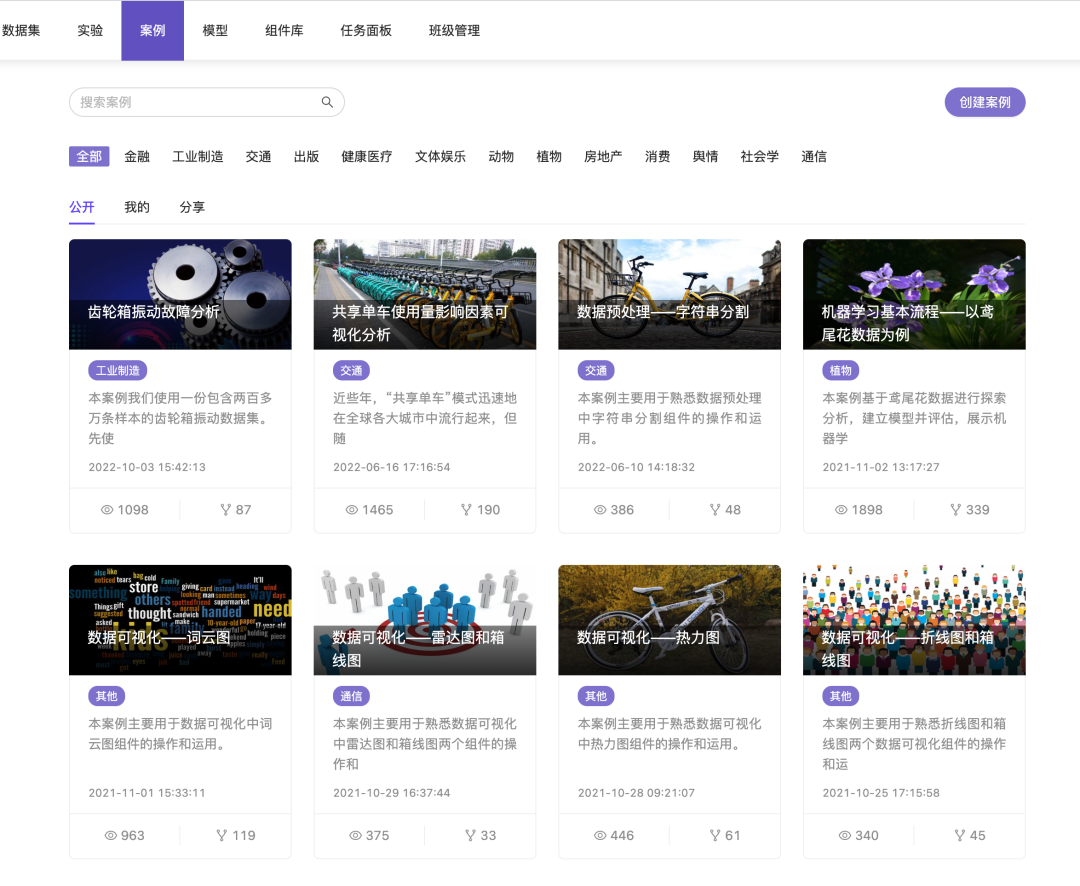Filter cases by 文体娱乐
The width and height of the screenshot is (1080, 886).
[x=440, y=156]
